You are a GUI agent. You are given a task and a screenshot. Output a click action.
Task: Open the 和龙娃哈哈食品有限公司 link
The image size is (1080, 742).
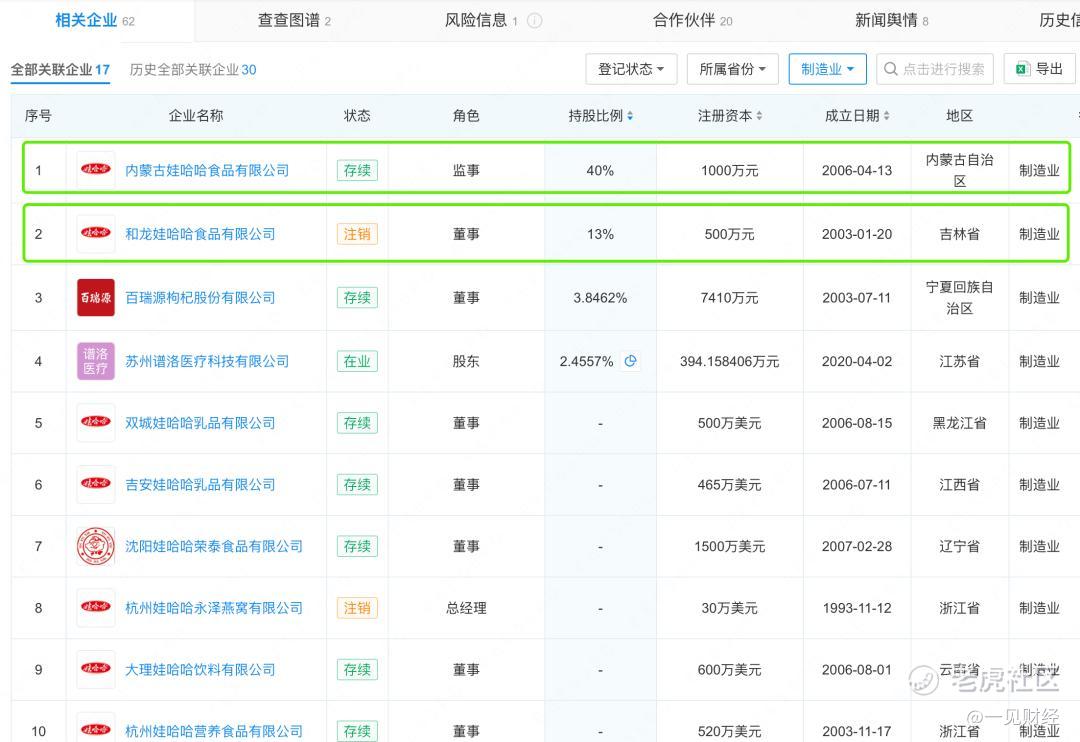click(x=200, y=234)
